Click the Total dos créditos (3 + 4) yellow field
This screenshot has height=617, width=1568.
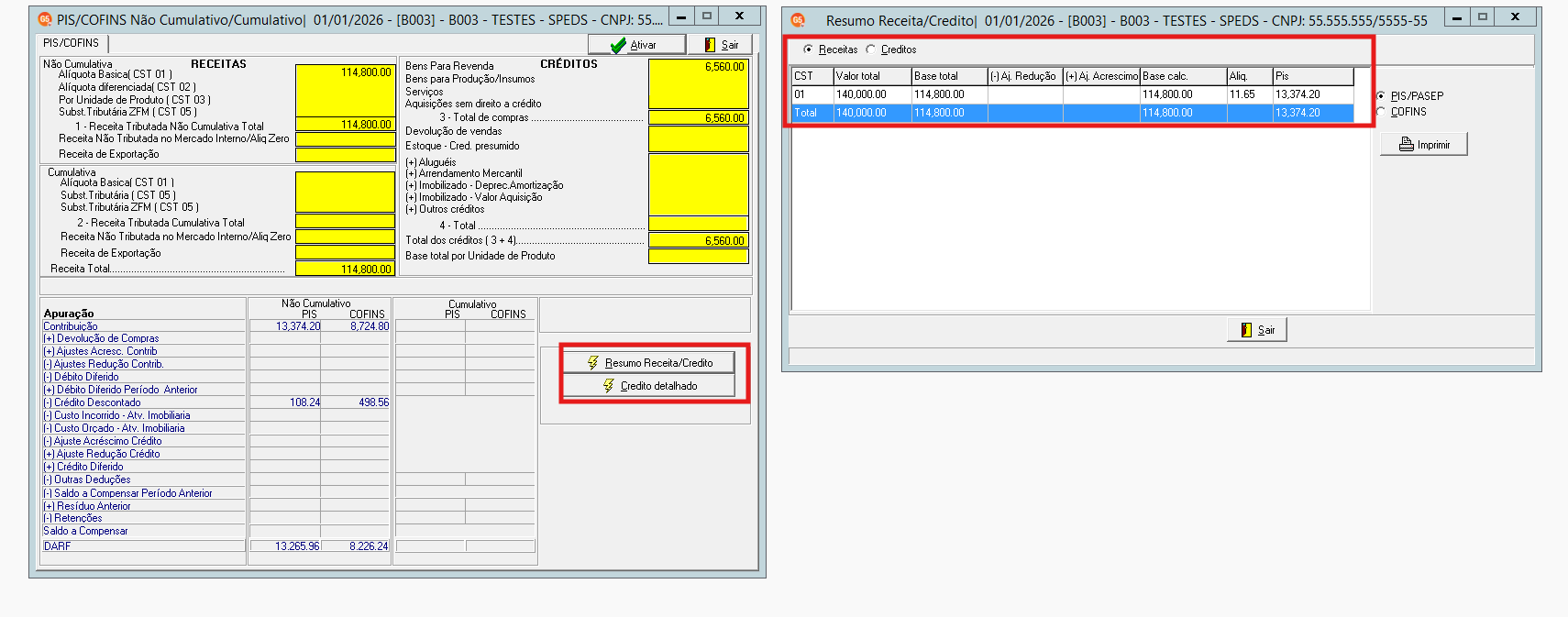(699, 240)
